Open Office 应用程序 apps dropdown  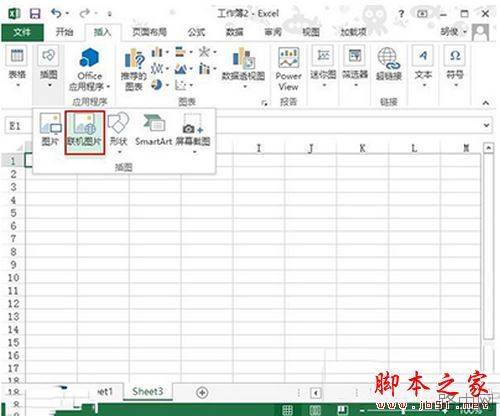(89, 69)
